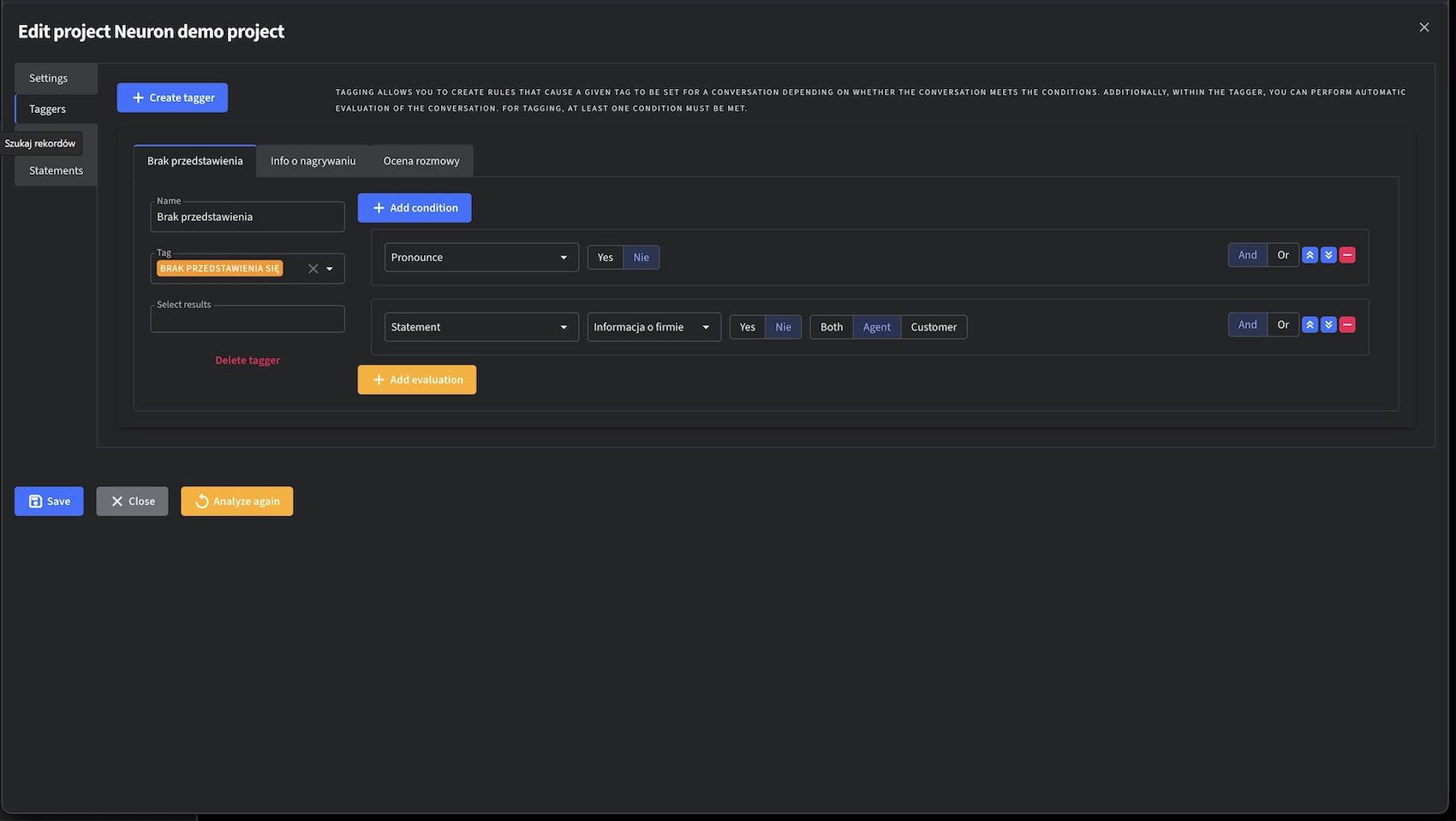Open the Statements sidebar section

tap(56, 170)
